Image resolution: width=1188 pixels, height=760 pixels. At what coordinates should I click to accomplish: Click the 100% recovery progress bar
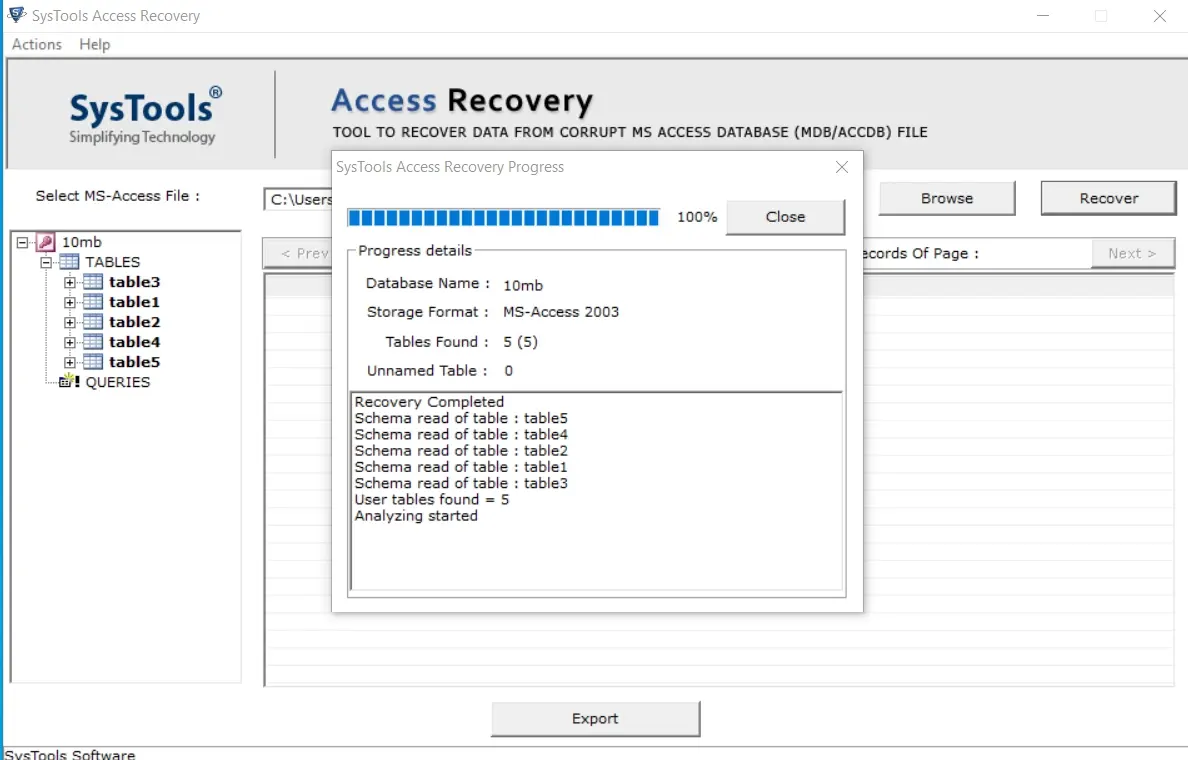pyautogui.click(x=503, y=218)
